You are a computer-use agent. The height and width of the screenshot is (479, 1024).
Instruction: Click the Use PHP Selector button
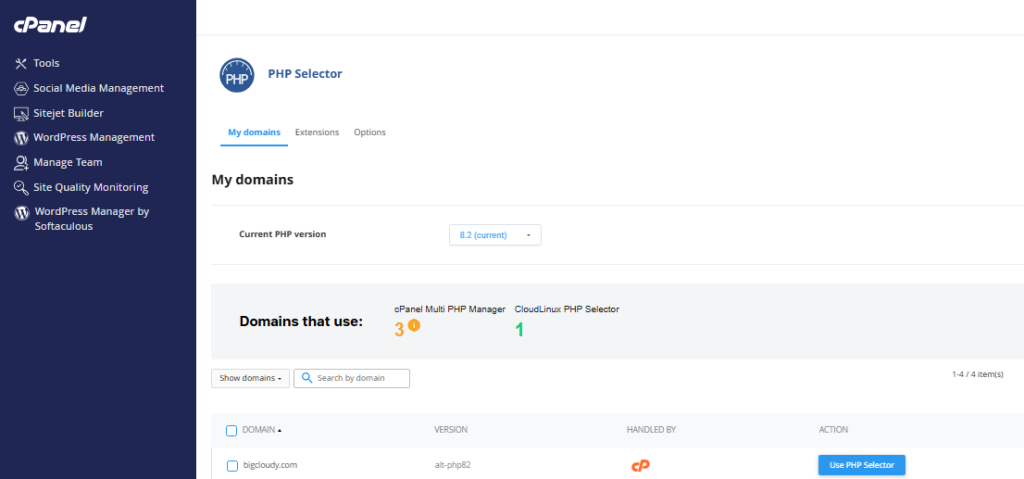(x=861, y=465)
